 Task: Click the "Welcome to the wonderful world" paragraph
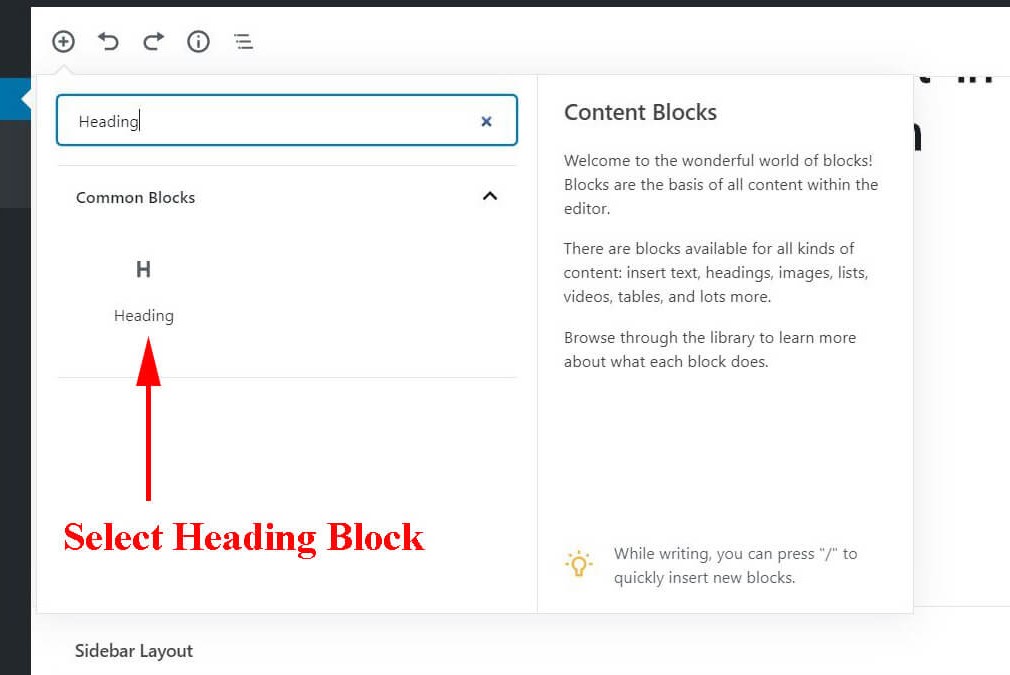721,184
